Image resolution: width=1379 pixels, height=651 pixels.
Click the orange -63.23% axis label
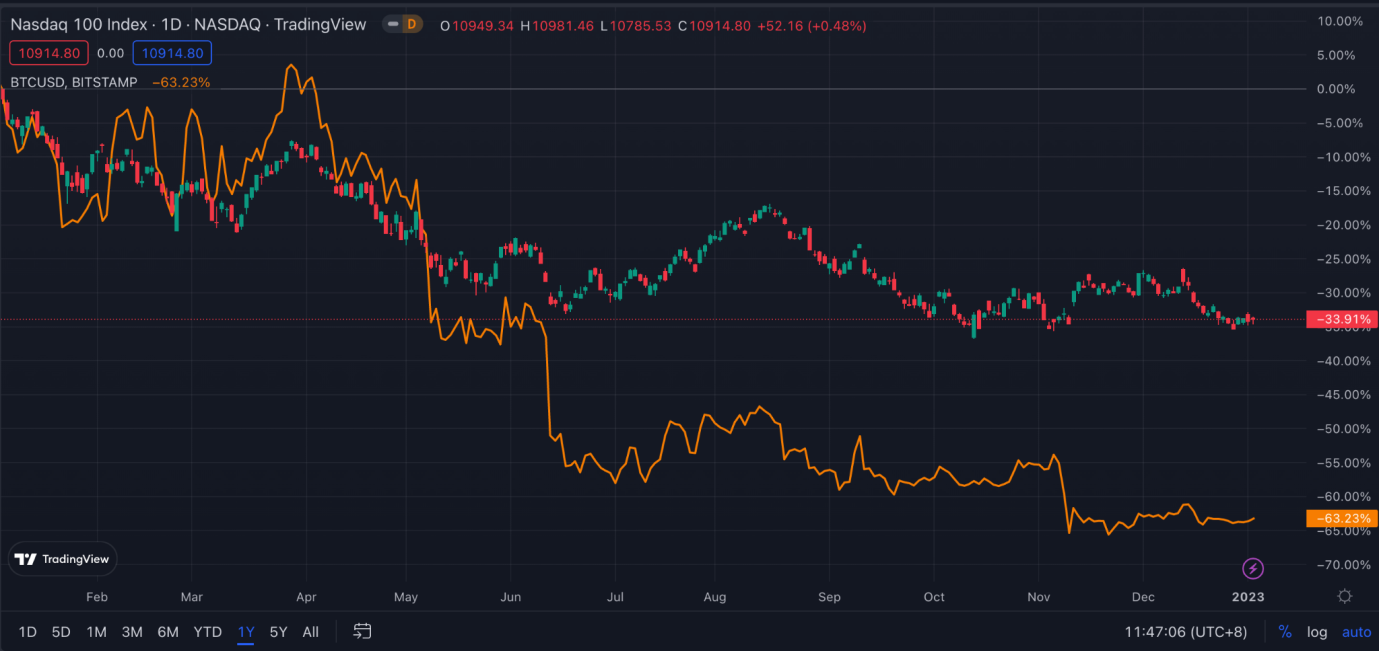(1341, 518)
